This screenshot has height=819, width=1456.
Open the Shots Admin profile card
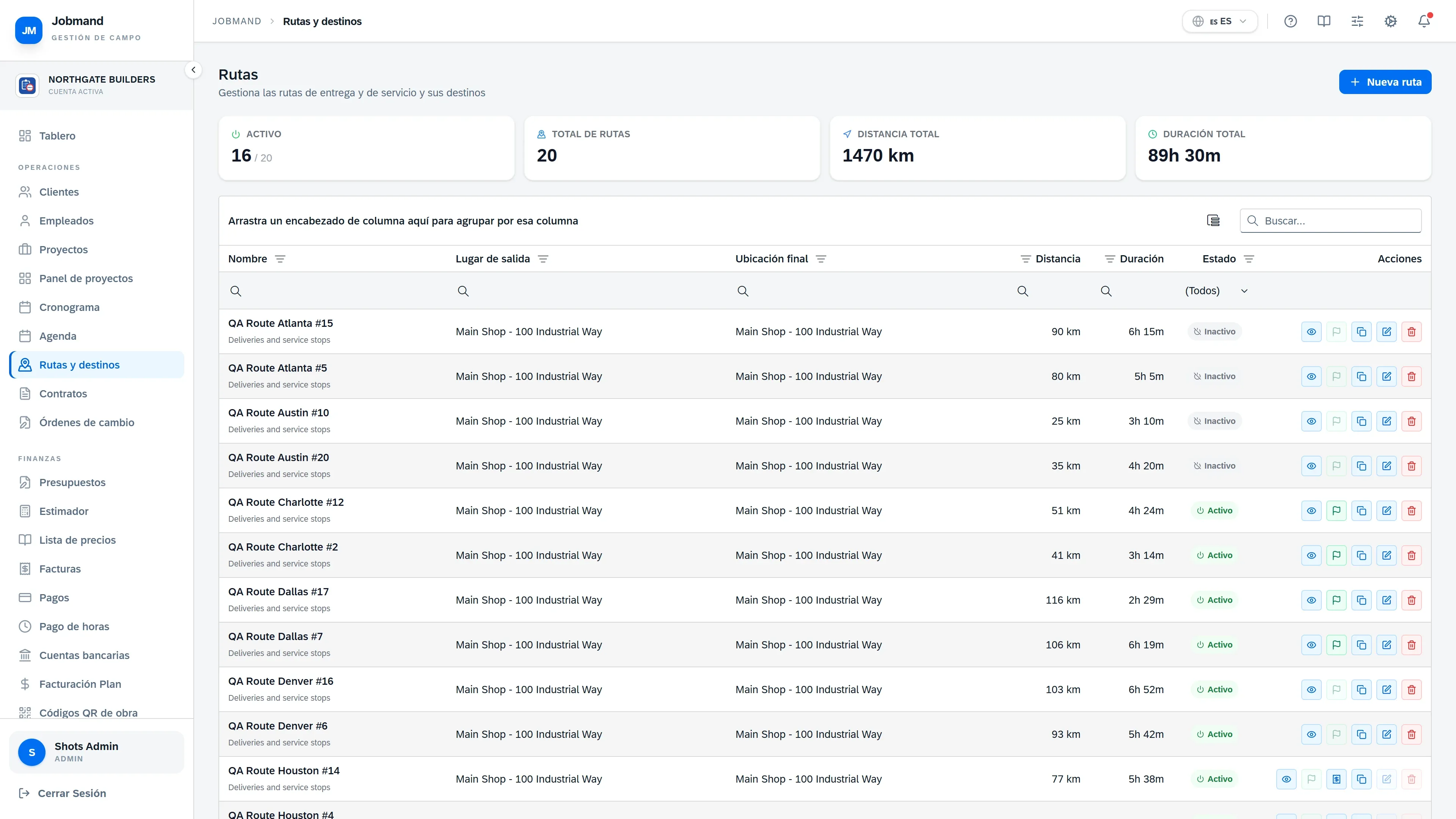click(x=97, y=752)
